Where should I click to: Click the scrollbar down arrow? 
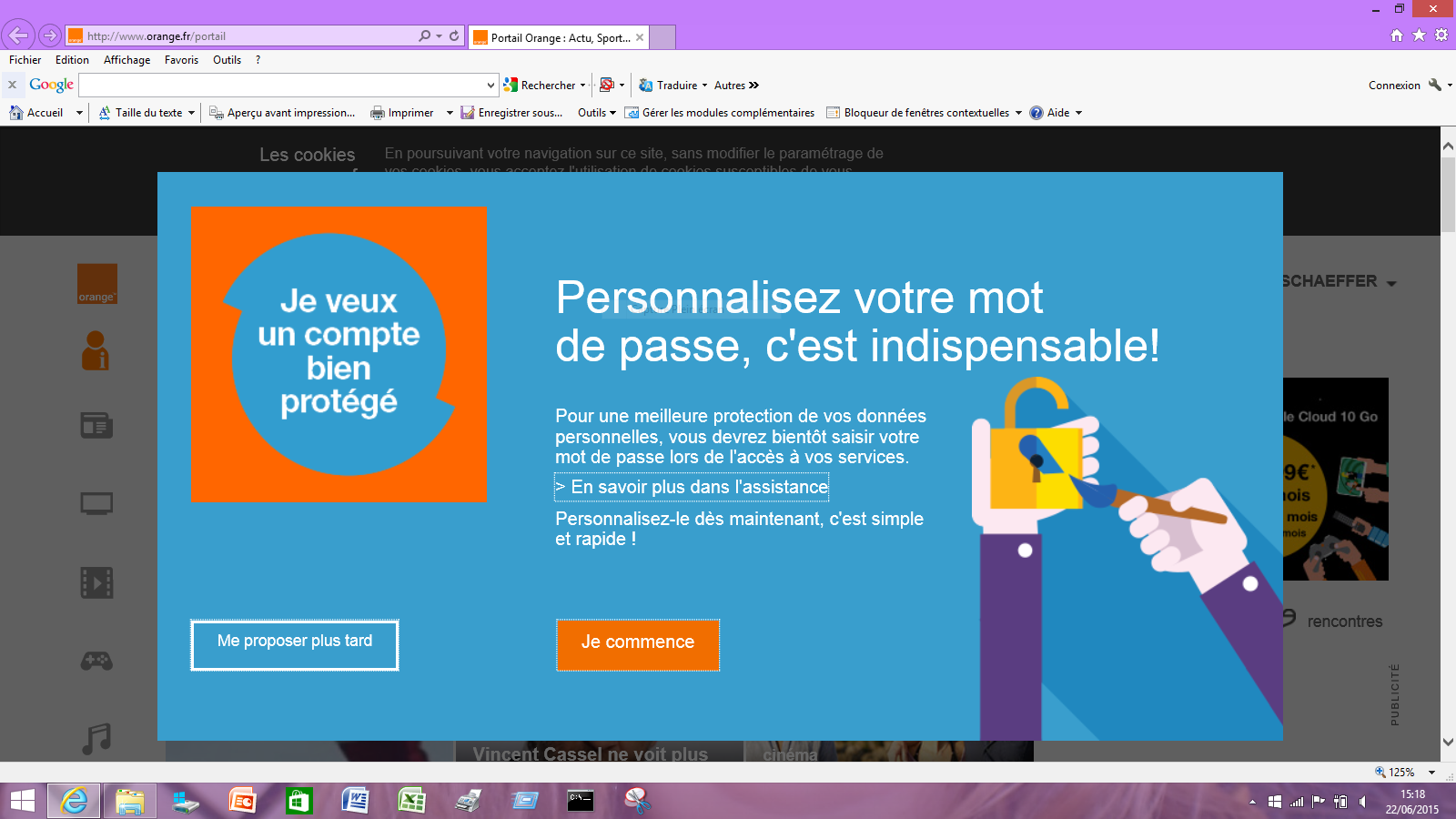coord(1448,743)
